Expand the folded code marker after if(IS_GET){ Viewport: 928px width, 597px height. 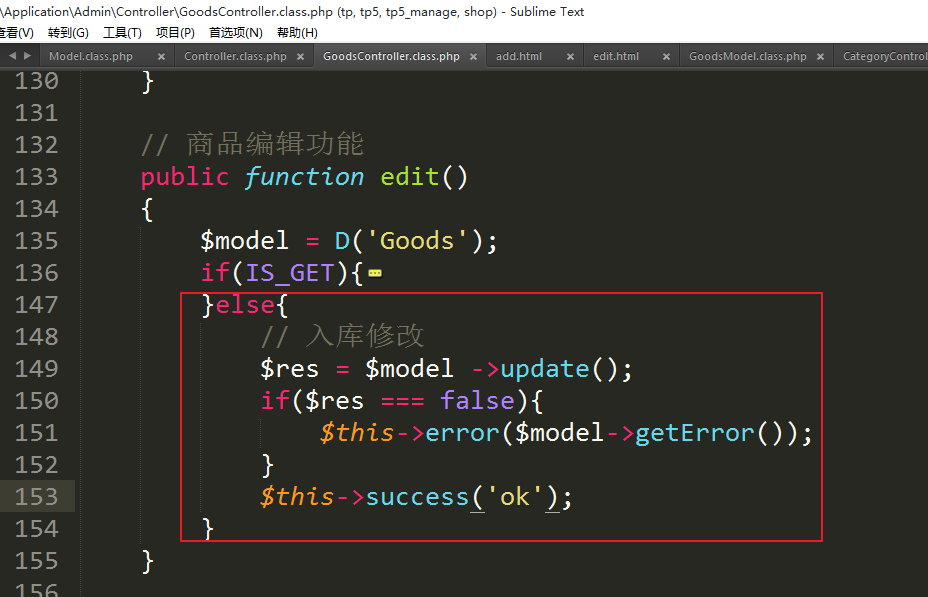(376, 273)
